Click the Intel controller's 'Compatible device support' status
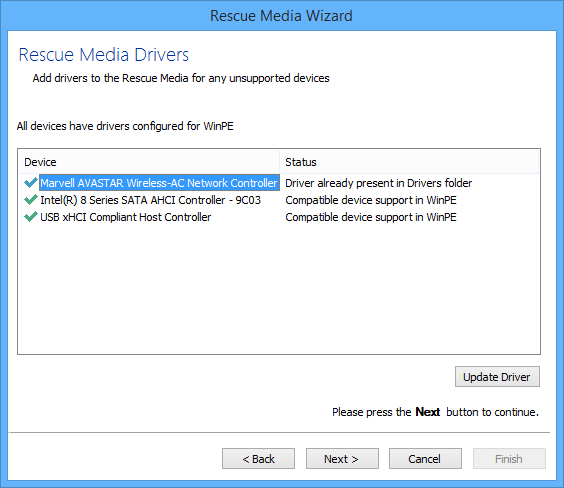The width and height of the screenshot is (564, 488). 371,200
